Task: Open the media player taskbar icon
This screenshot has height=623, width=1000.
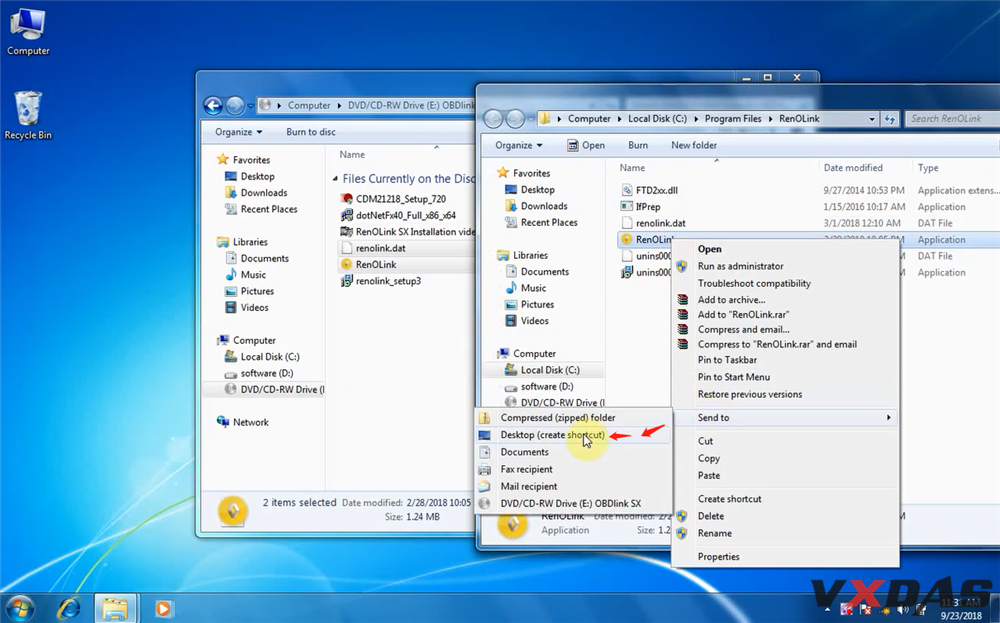Action: click(x=163, y=608)
